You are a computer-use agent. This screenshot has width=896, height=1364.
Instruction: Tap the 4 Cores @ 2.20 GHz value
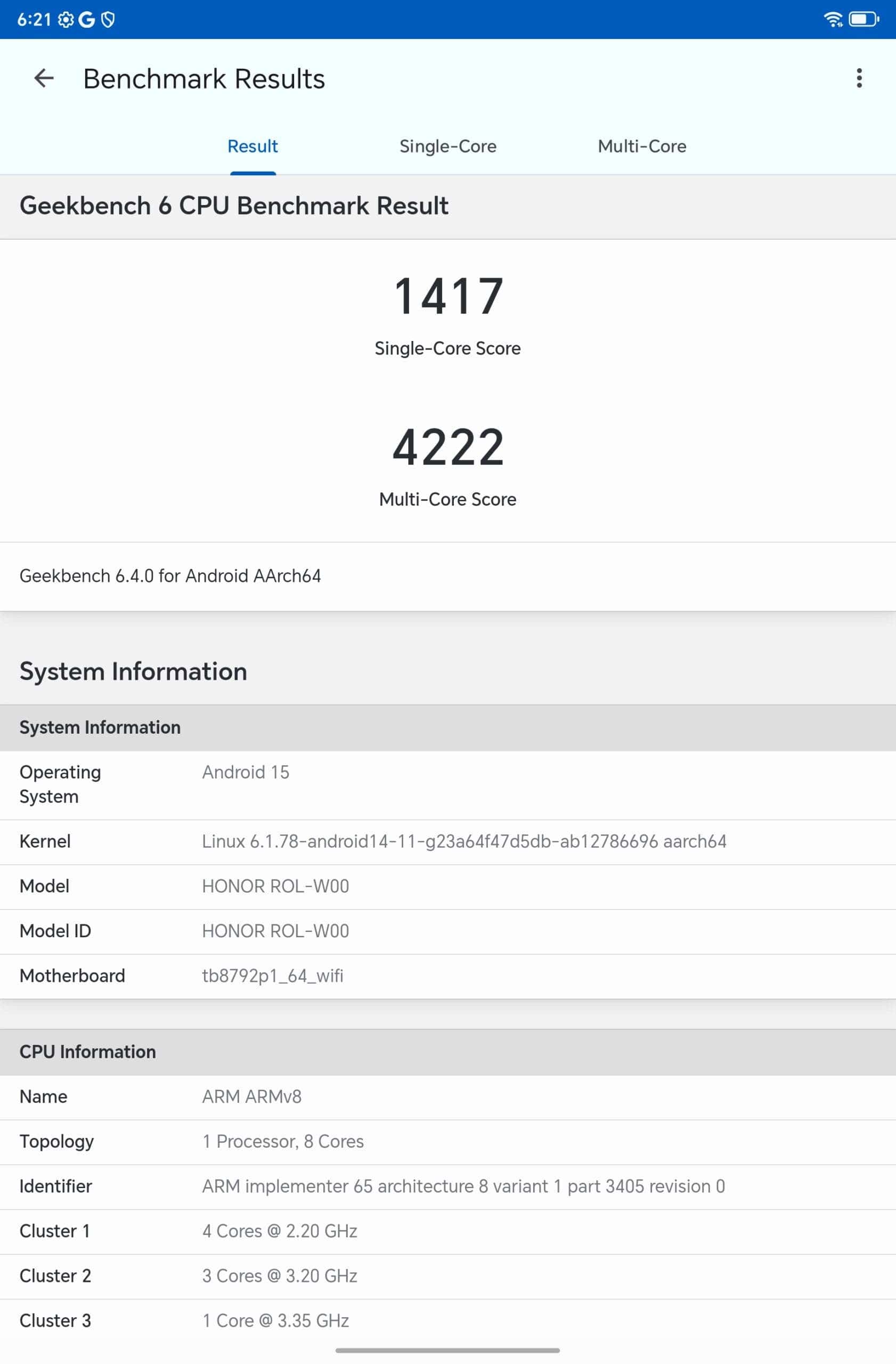point(280,1231)
